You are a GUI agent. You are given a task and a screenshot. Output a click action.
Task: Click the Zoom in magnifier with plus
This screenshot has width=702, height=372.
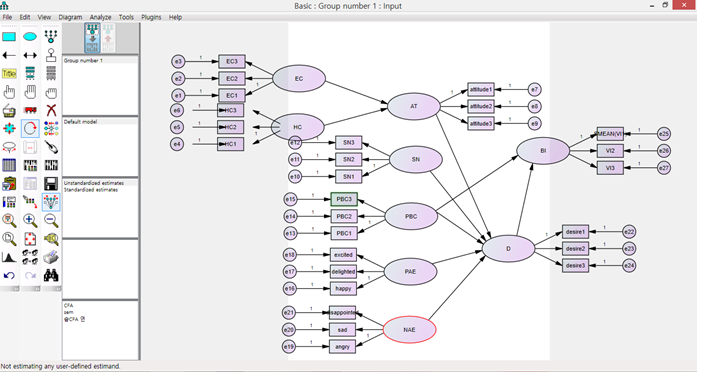click(30, 220)
